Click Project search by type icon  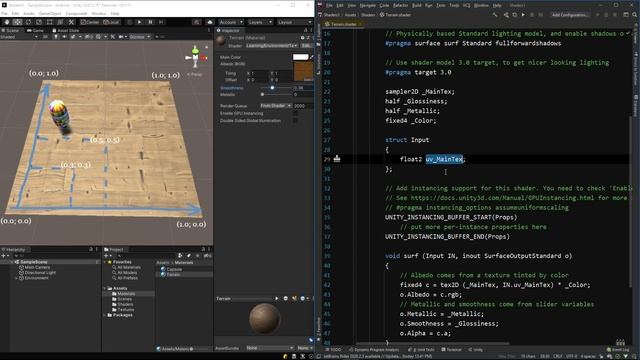[180, 256]
